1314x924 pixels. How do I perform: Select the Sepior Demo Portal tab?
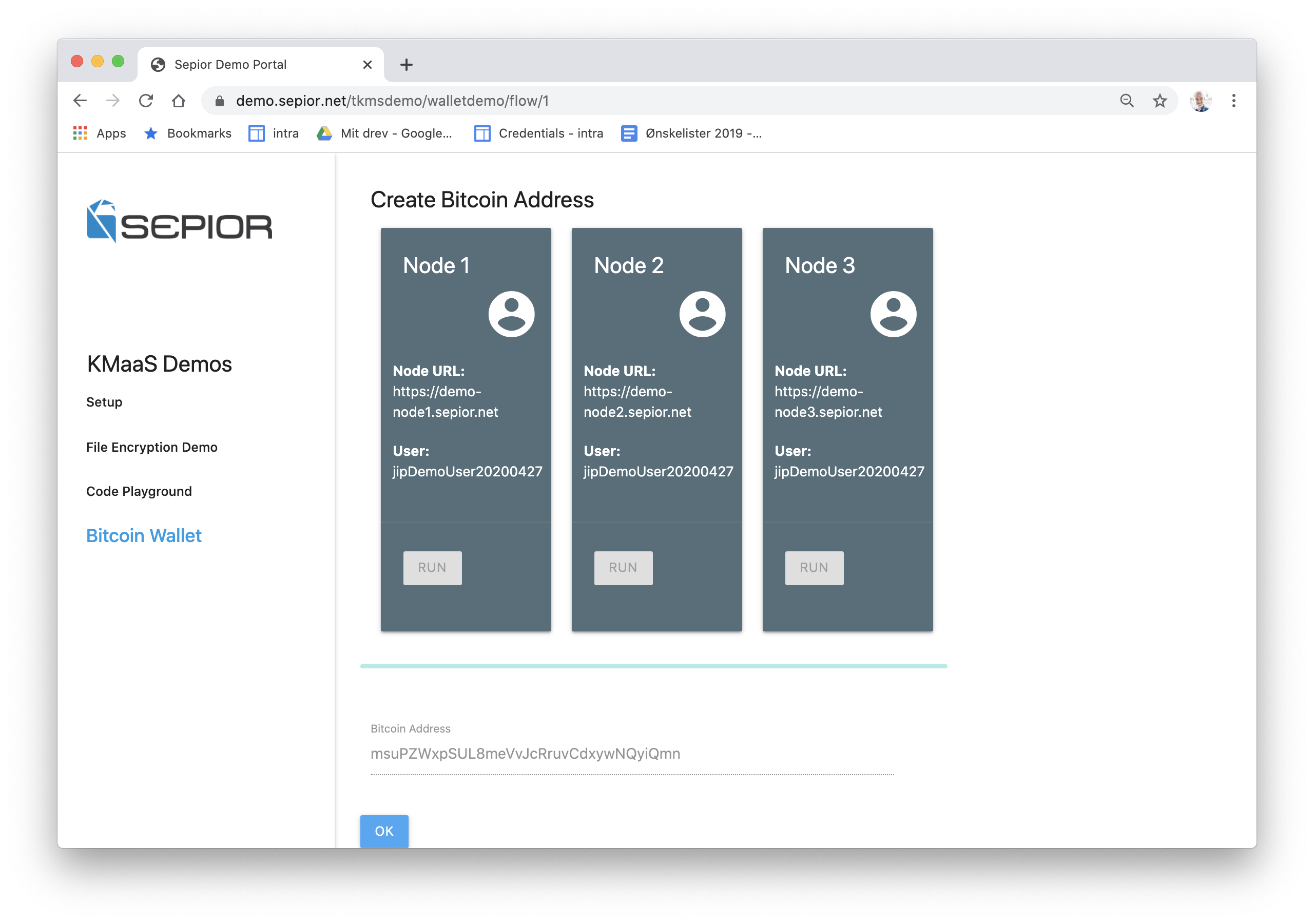(230, 65)
